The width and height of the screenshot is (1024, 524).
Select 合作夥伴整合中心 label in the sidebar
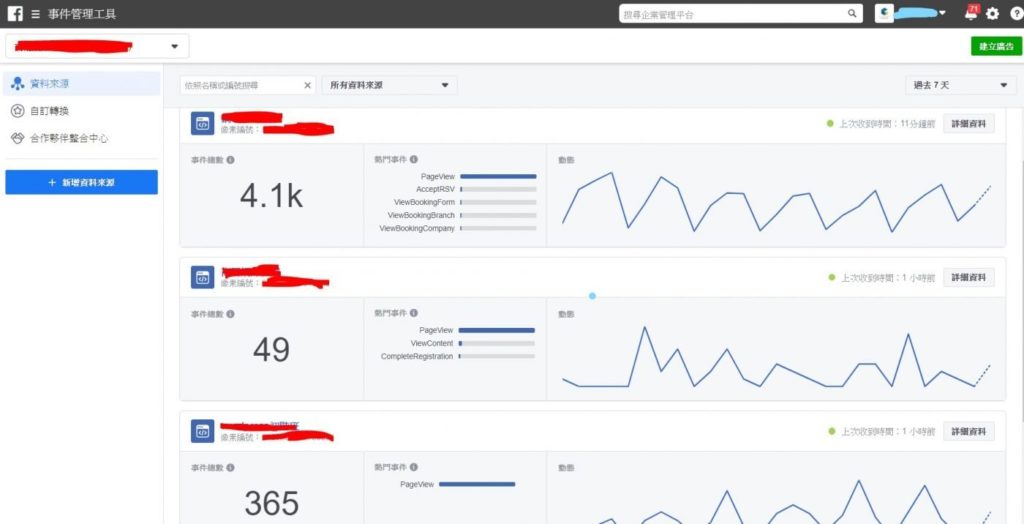coord(69,139)
